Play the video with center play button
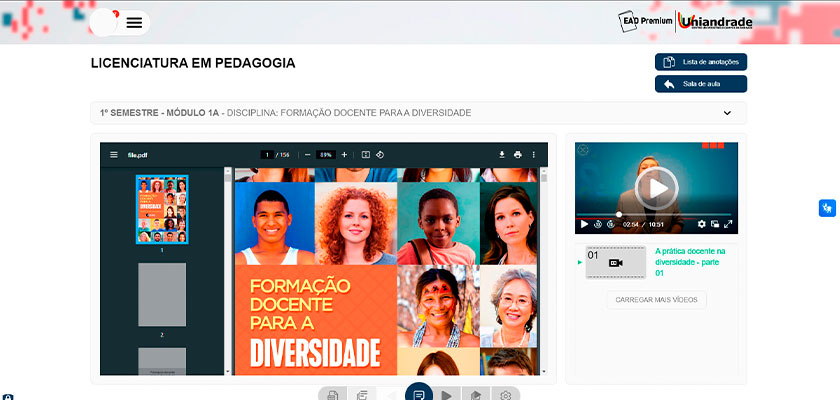Screen dimensions: 840x400 tap(656, 187)
